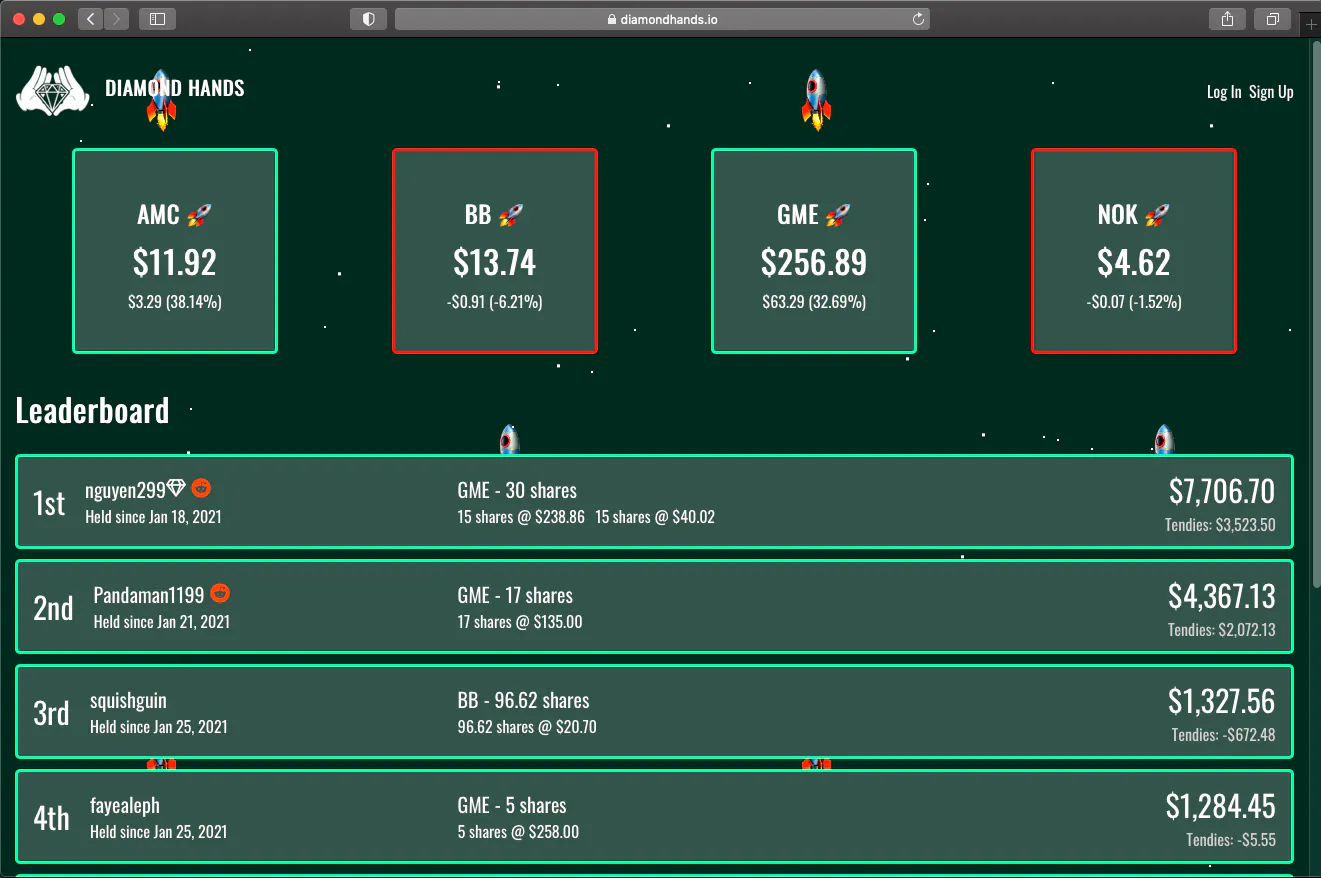Click Held since Jan 18, 2021
This screenshot has height=878, width=1321.
pyautogui.click(x=154, y=517)
